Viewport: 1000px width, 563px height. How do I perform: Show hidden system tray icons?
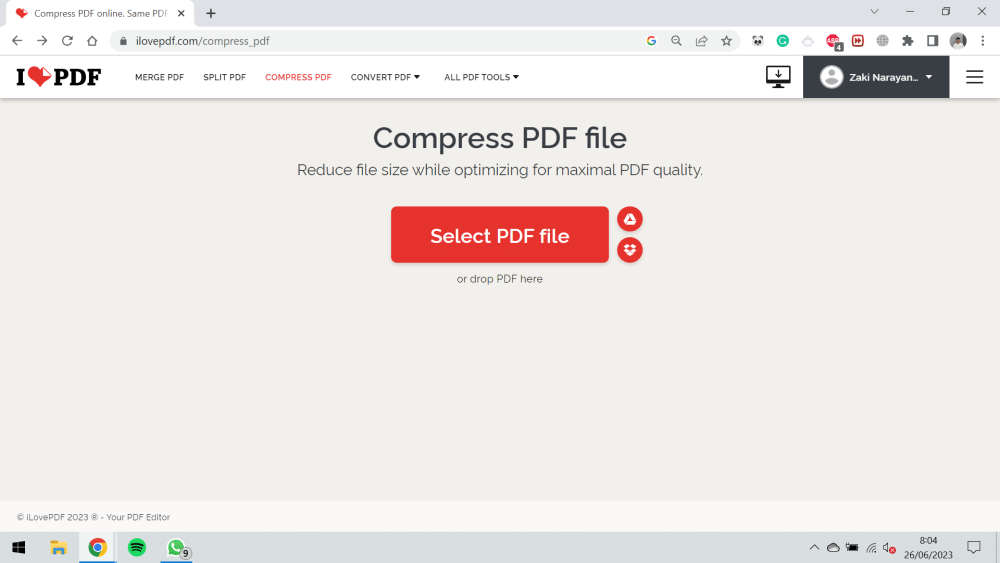[x=814, y=548]
